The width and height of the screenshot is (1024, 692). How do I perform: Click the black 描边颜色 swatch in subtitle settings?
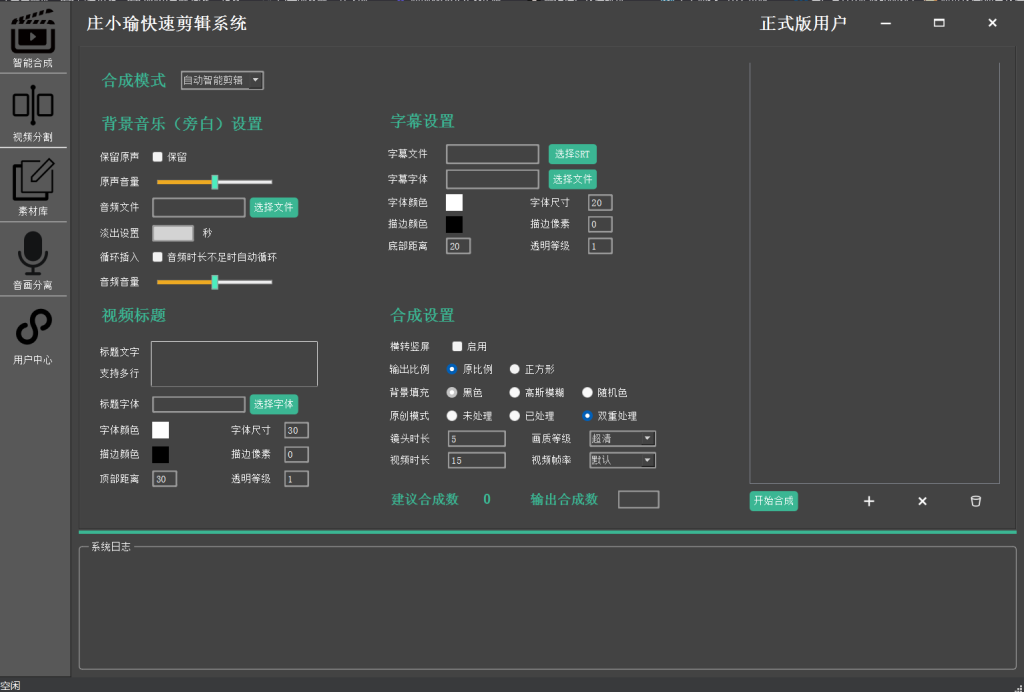click(454, 224)
